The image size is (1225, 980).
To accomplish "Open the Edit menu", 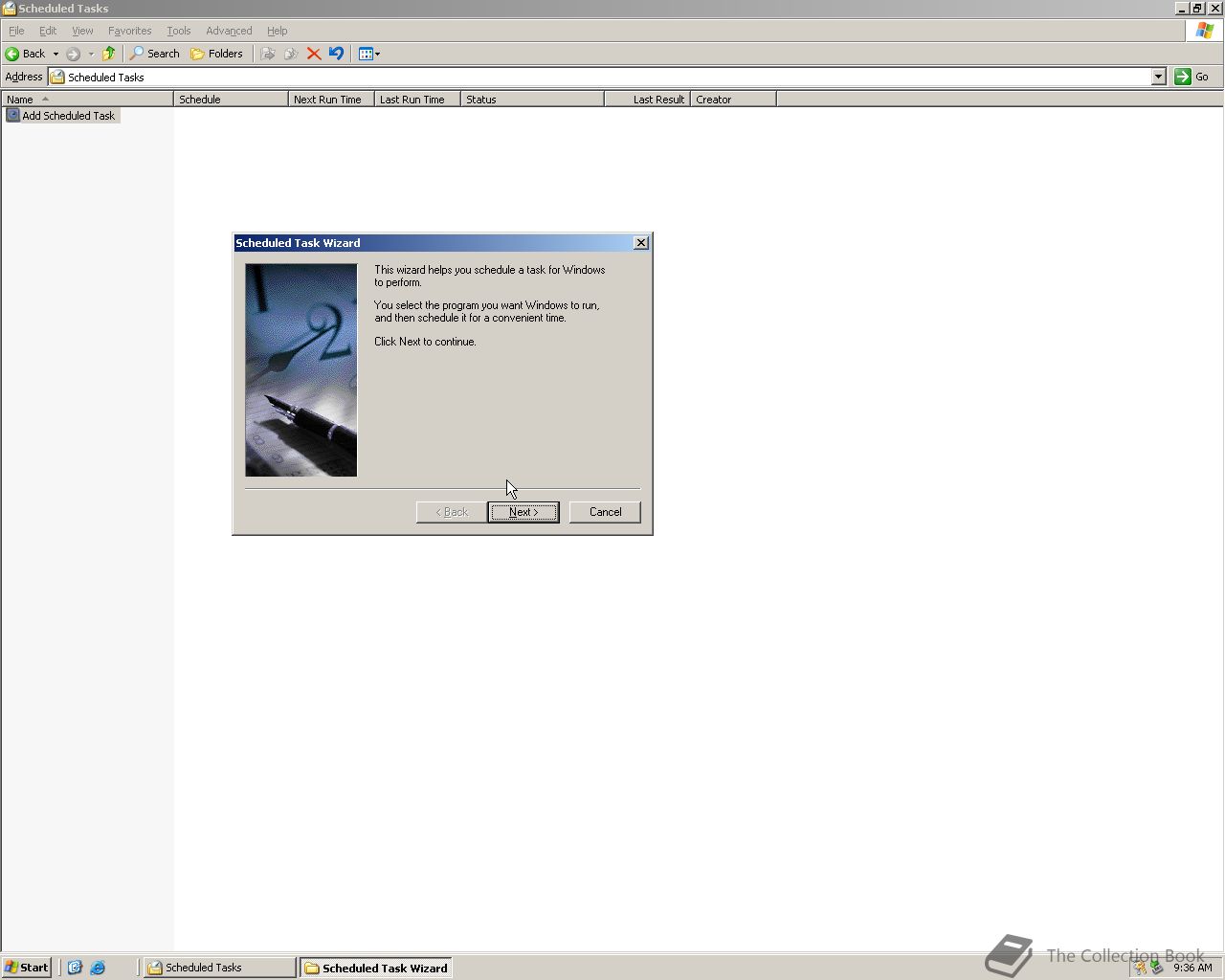I will [x=48, y=31].
